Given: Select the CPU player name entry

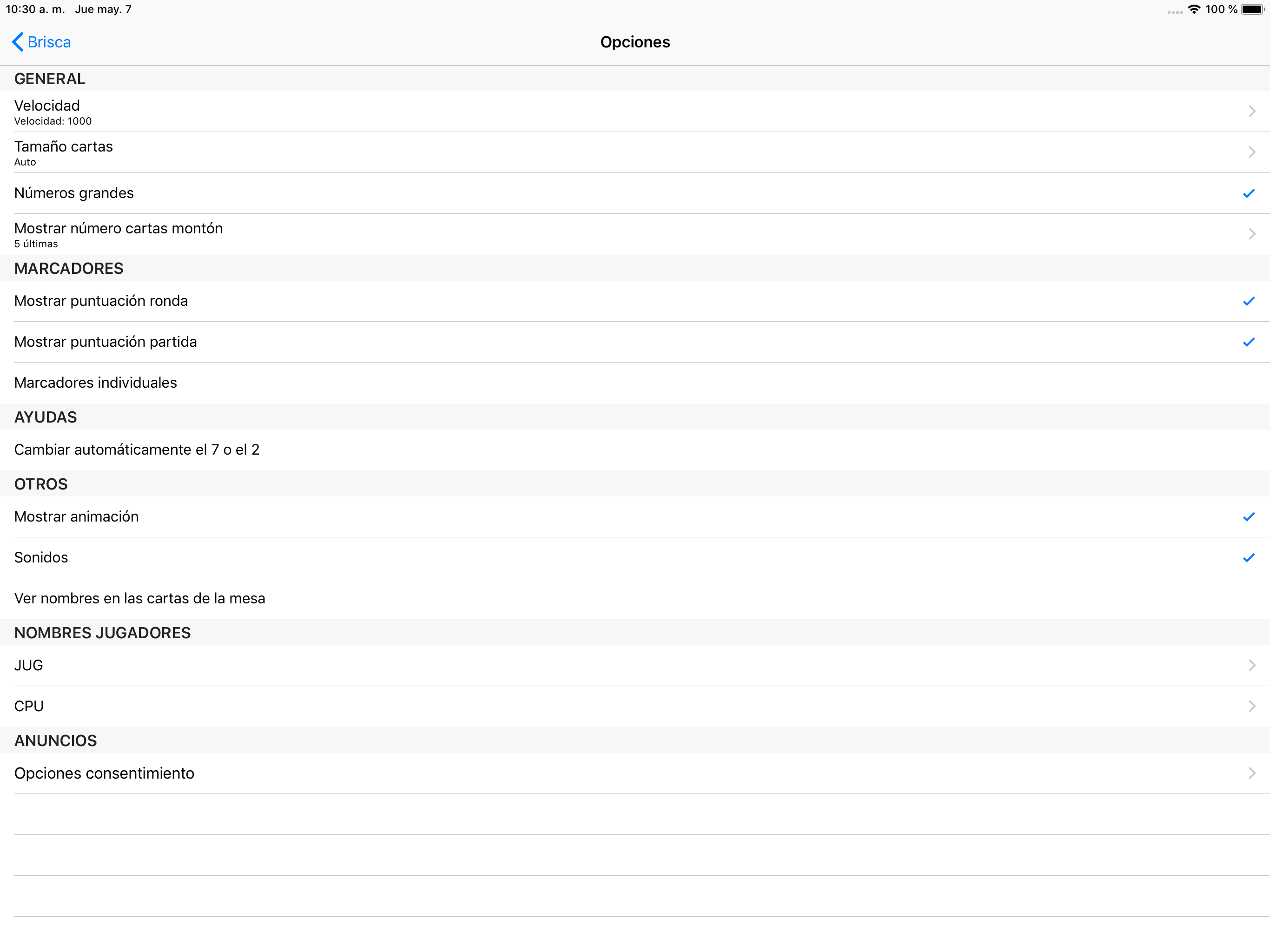Looking at the screenshot, I should pos(29,706).
